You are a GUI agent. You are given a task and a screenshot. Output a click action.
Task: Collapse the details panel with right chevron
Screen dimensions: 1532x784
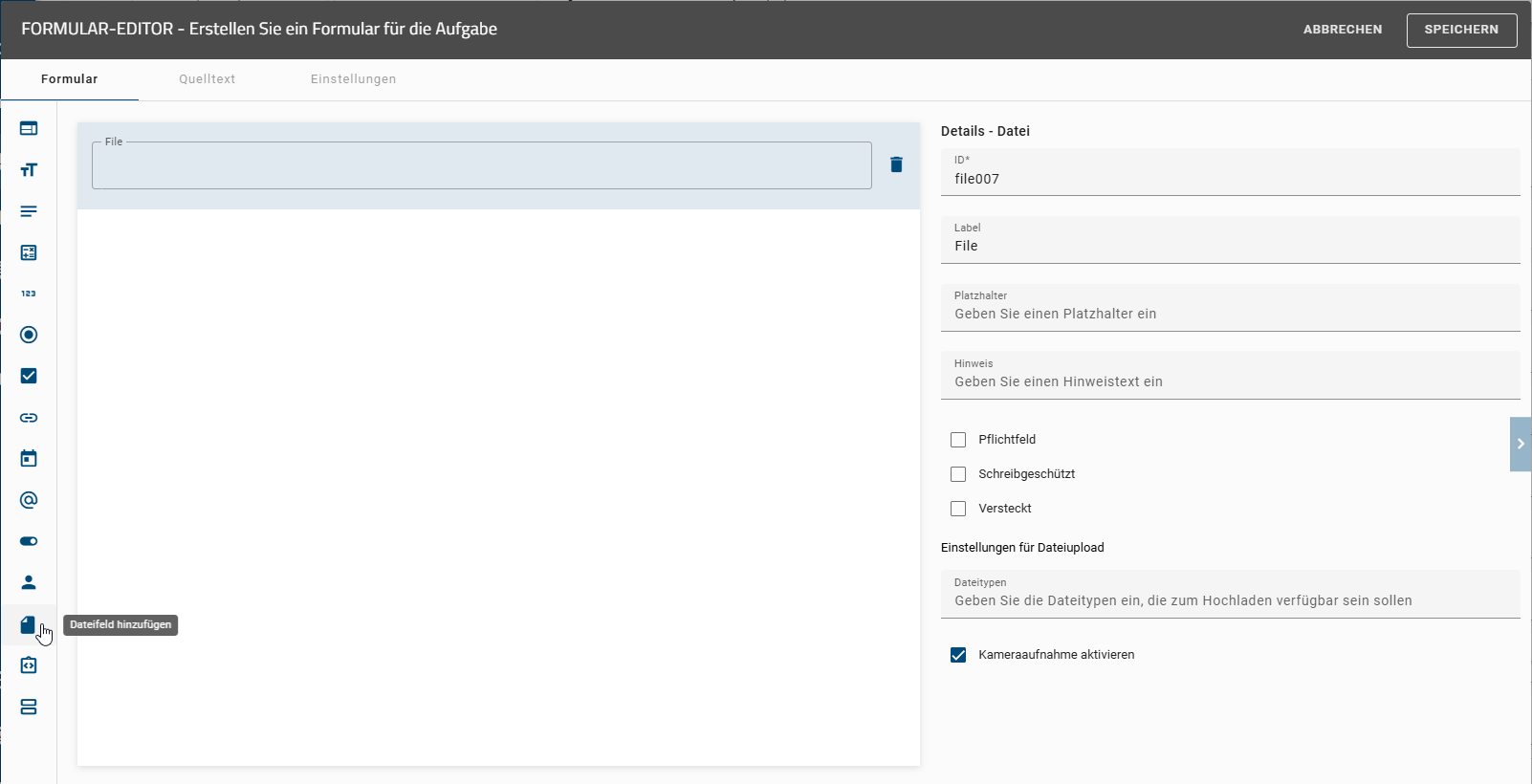(1520, 444)
